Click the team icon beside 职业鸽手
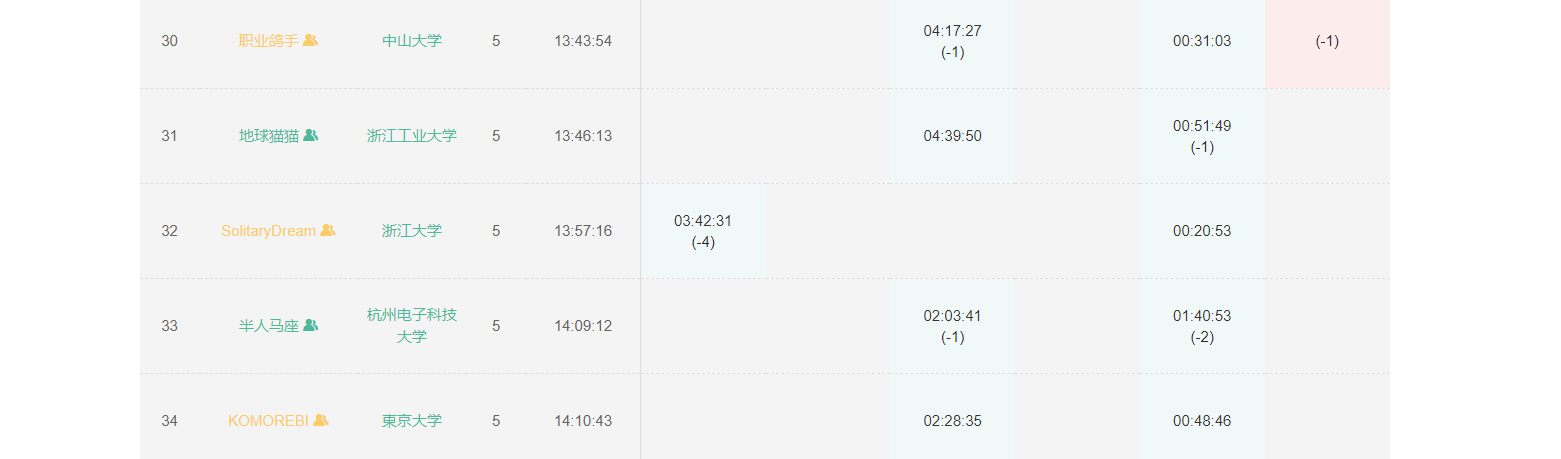This screenshot has width=1561, height=459. tap(310, 41)
